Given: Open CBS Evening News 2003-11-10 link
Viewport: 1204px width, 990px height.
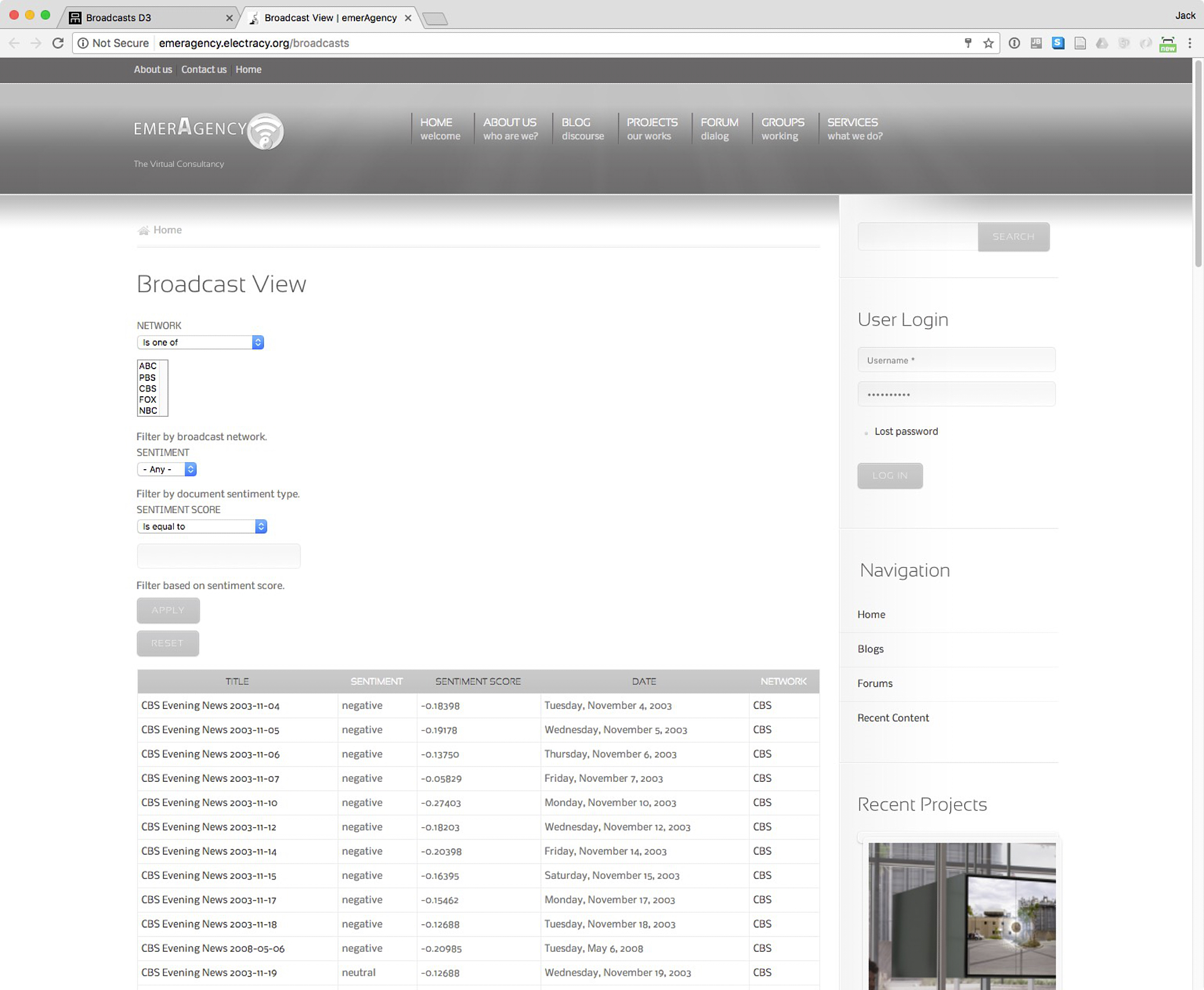Looking at the screenshot, I should click(209, 802).
